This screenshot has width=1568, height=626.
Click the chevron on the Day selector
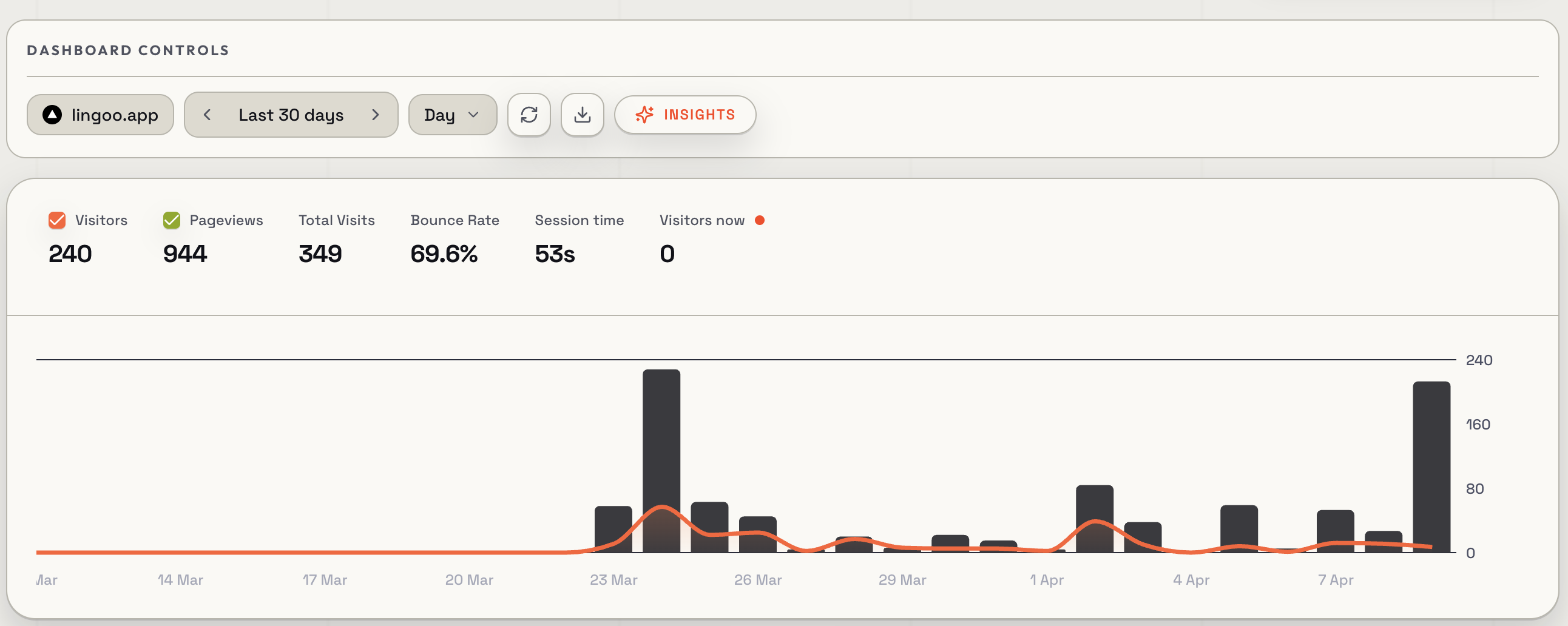[474, 115]
